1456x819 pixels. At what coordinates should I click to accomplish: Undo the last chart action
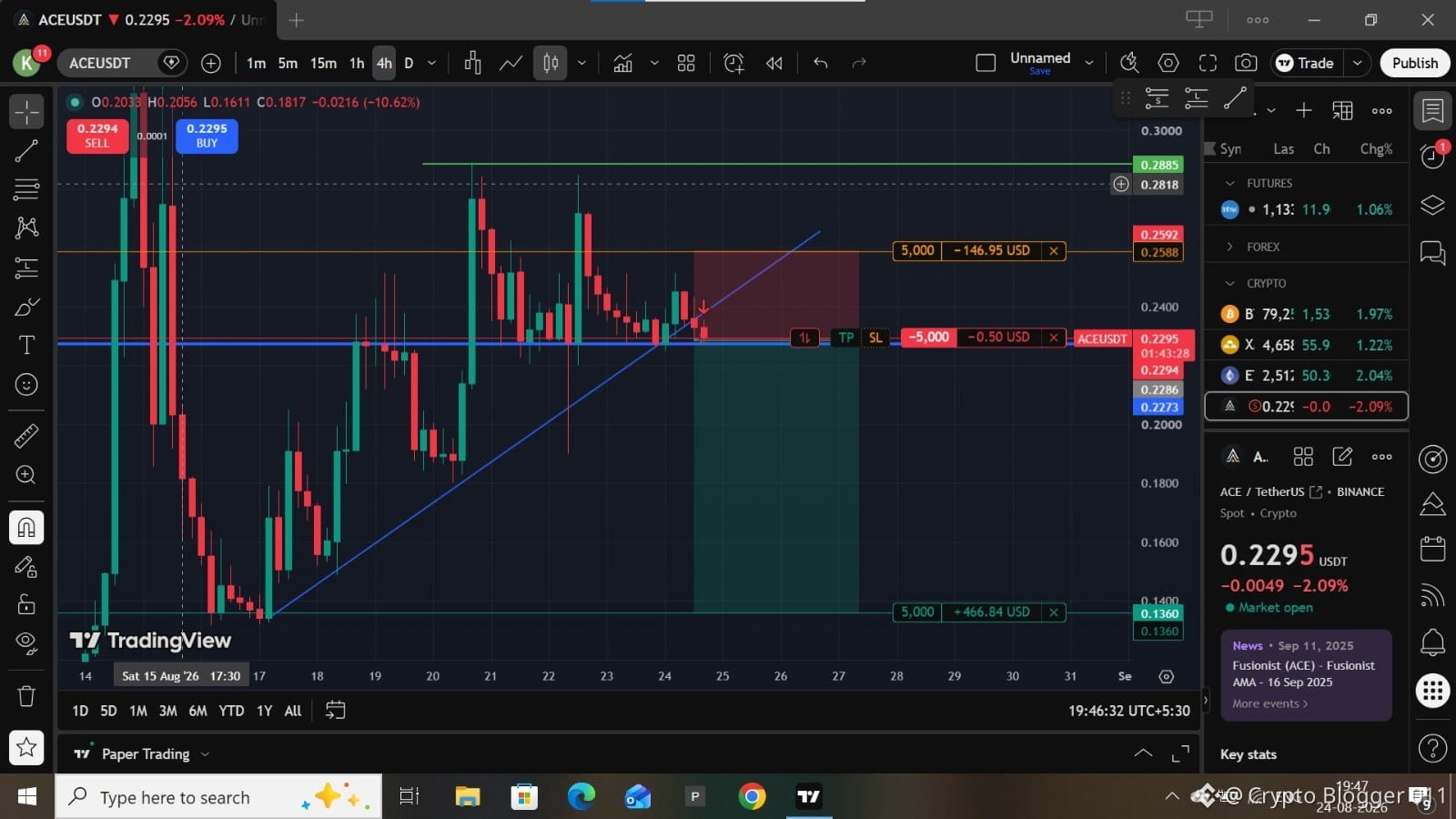(821, 63)
